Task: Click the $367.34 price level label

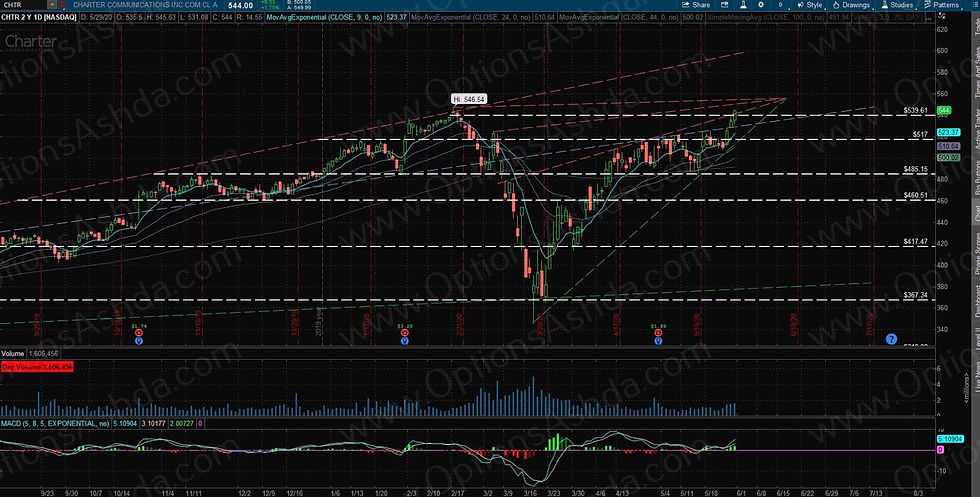Action: pyautogui.click(x=915, y=295)
